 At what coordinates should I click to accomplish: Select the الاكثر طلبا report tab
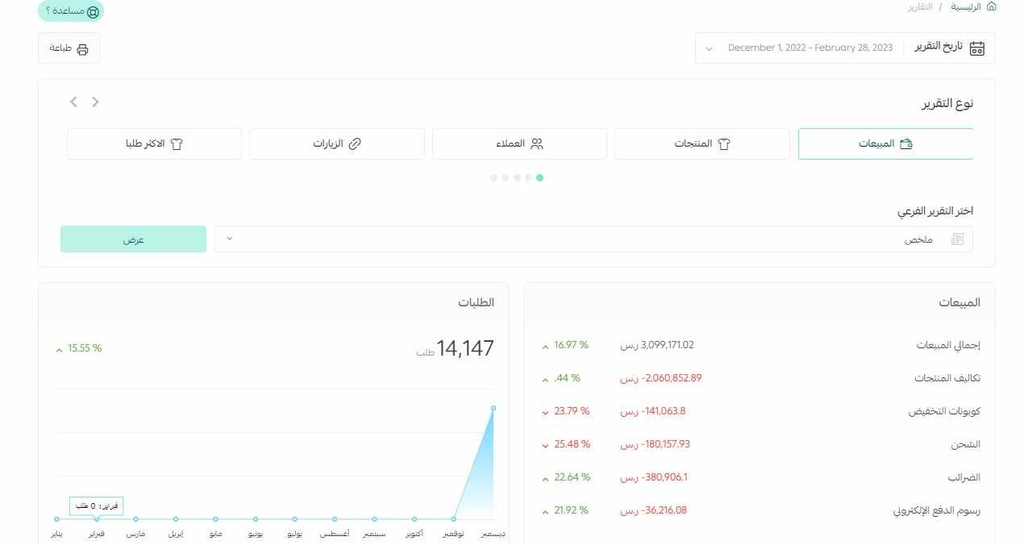(154, 144)
